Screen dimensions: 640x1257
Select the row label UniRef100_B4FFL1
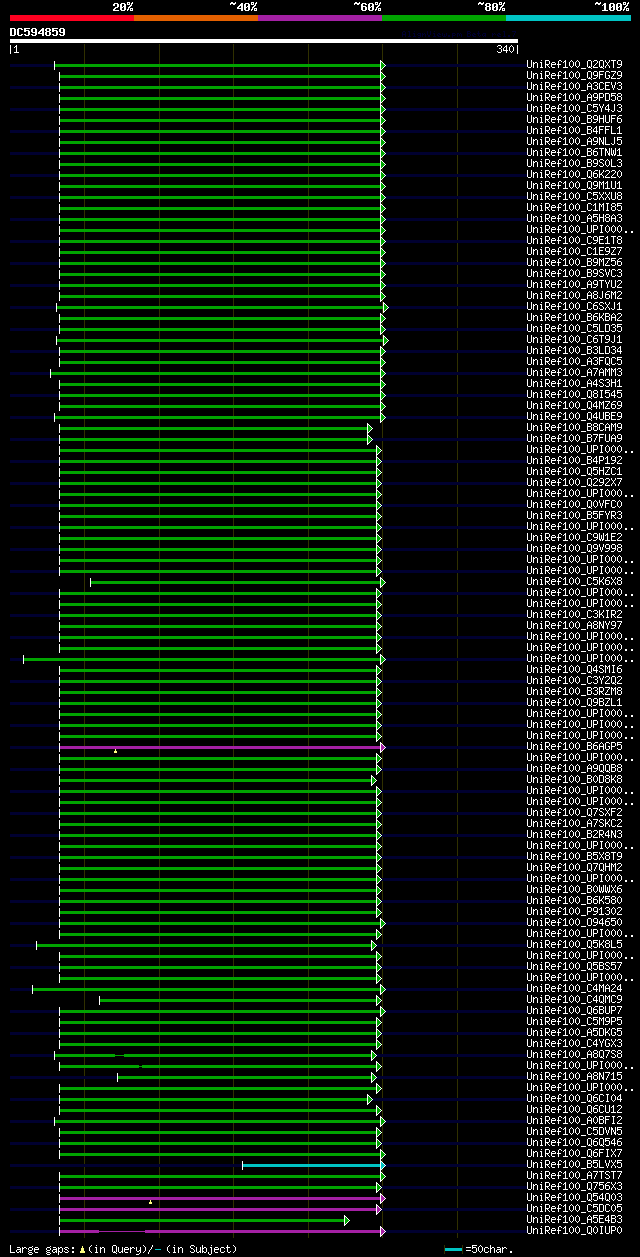tap(574, 130)
